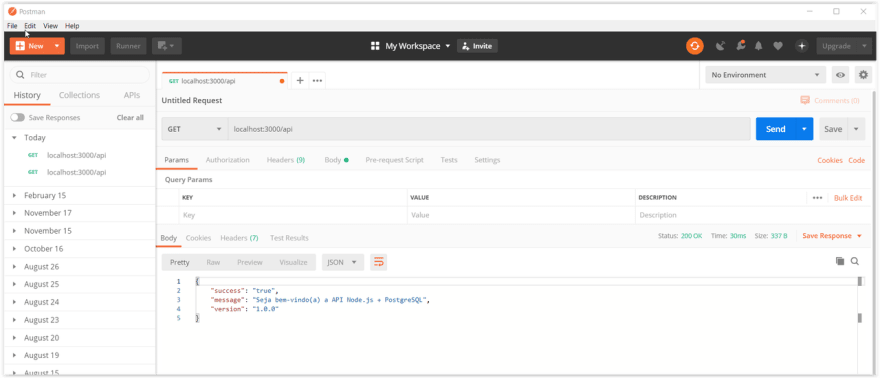Add a new request tab
Screen dimensions: 880x378
[300, 81]
